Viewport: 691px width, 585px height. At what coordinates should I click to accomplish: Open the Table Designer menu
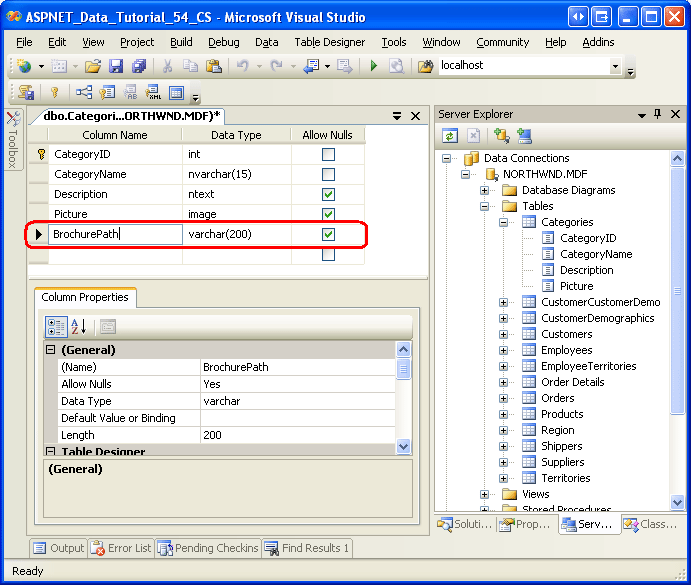331,42
